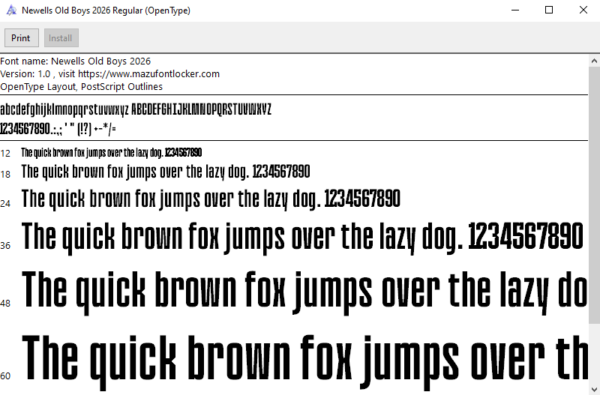Maximize the font viewer window
Screen dimensions: 600x395
(x=549, y=10)
